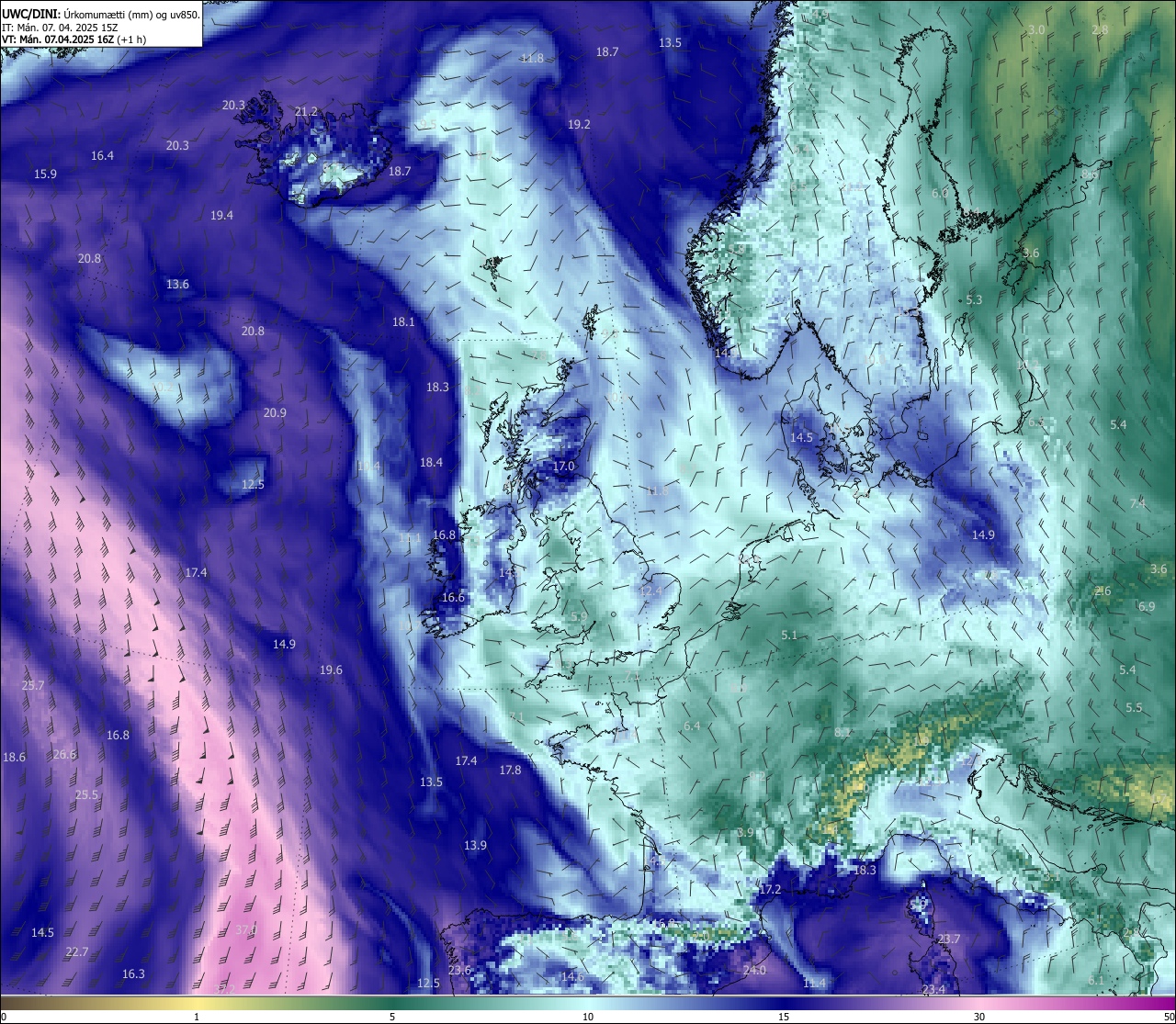Click the 25.5 value label
The height and width of the screenshot is (1024, 1176).
86,794
